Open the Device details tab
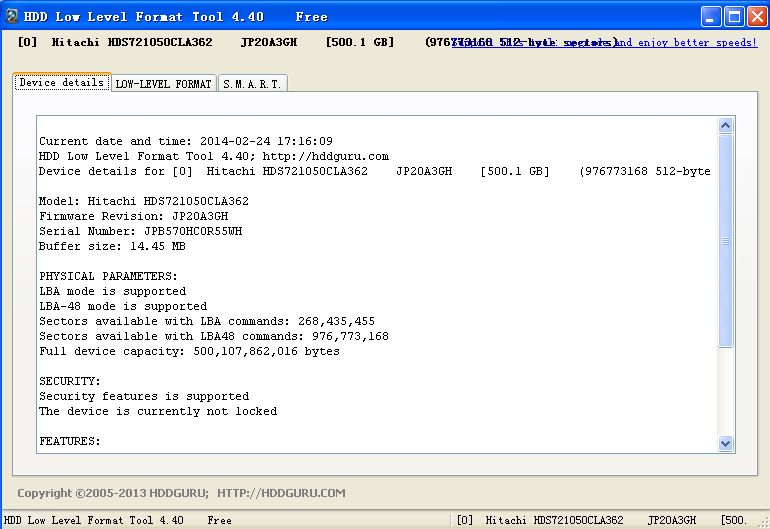 point(62,83)
